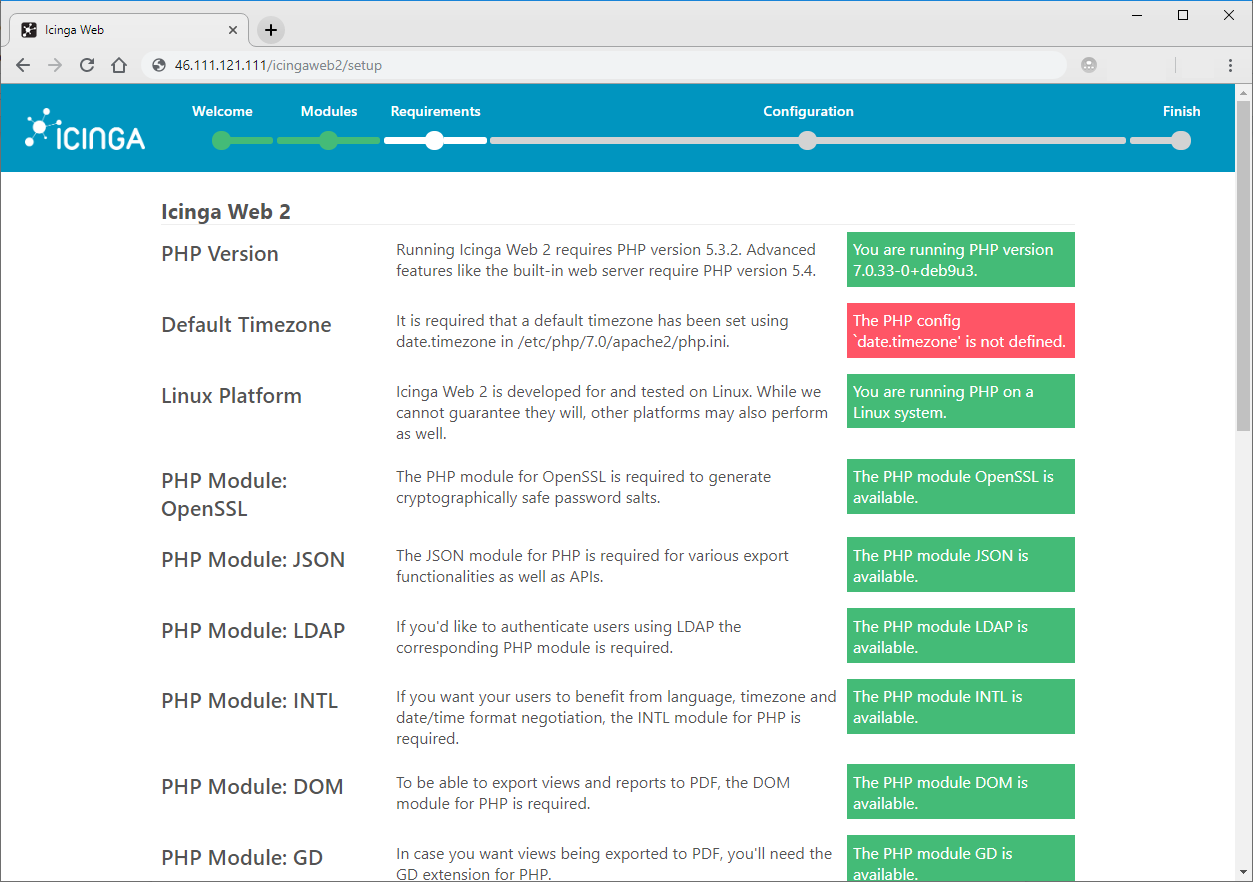The image size is (1253, 882).
Task: Click the Requirements progress indicator circle
Action: click(435, 140)
